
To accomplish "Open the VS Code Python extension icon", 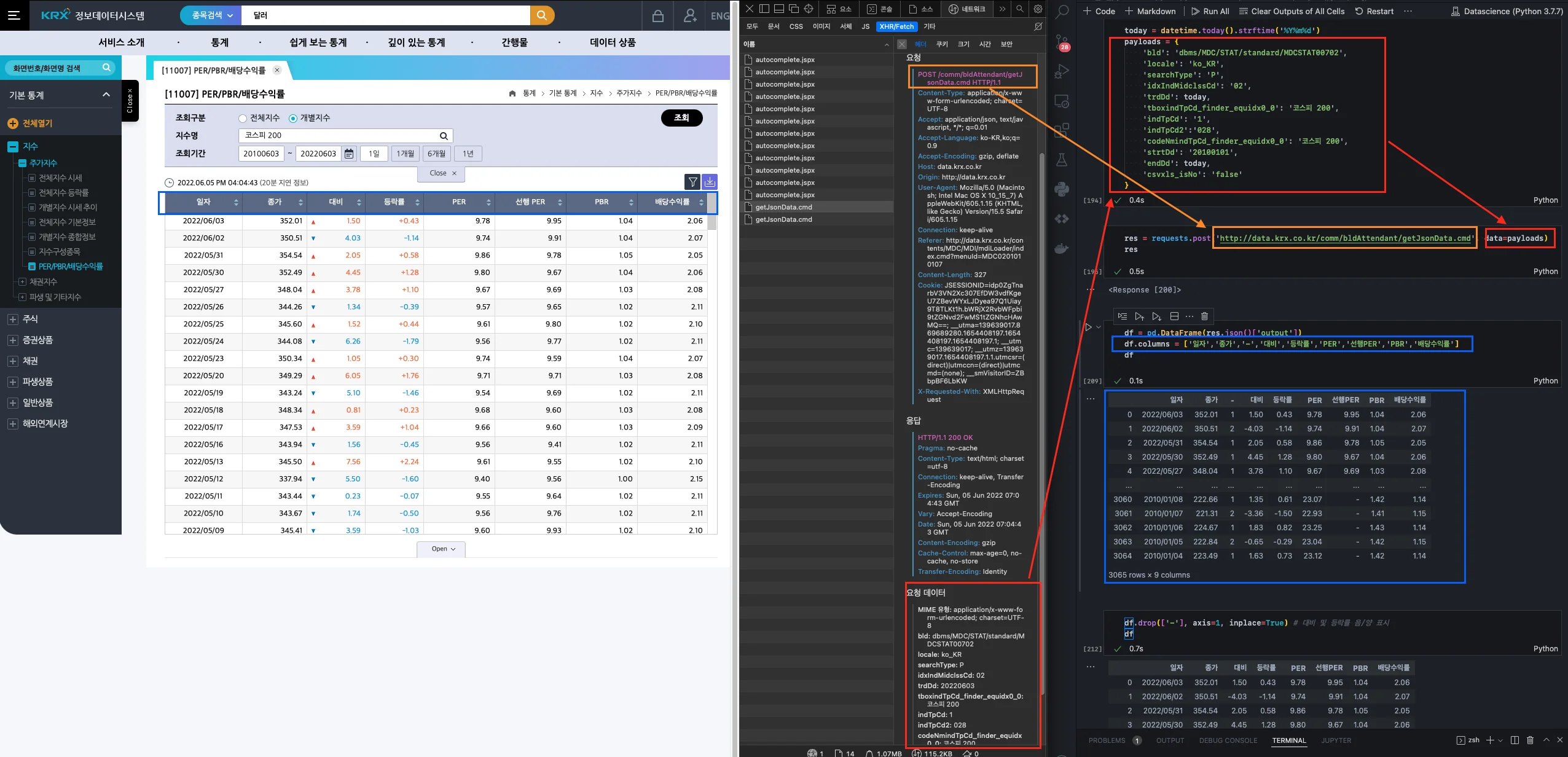I will click(1062, 189).
